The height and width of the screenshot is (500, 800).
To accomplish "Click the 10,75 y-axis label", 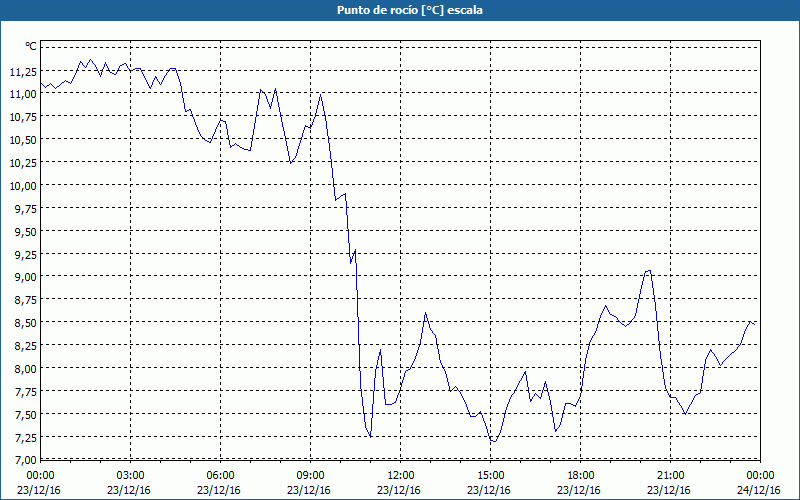I will coord(23,117).
